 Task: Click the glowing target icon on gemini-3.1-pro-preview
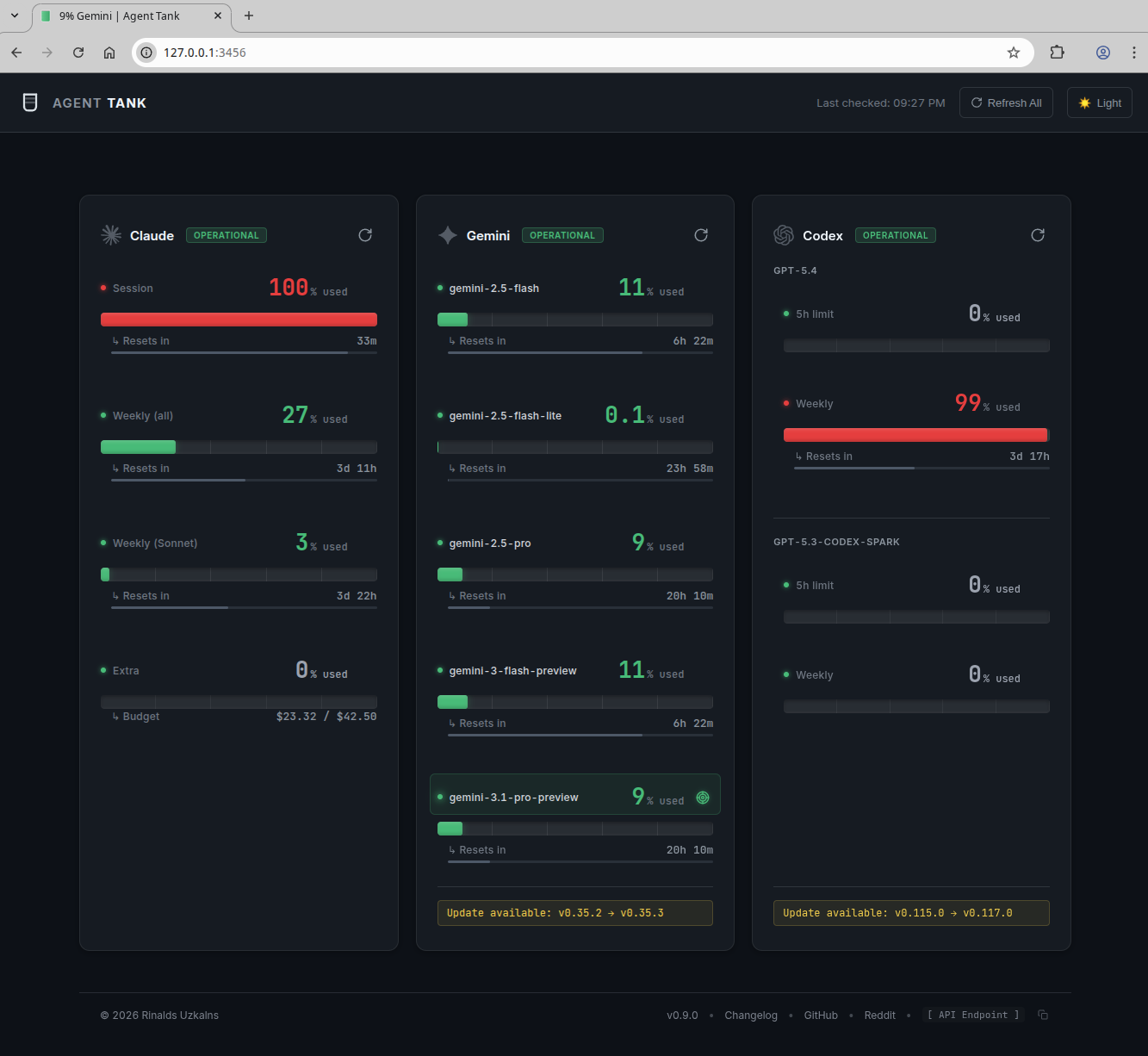pos(702,798)
